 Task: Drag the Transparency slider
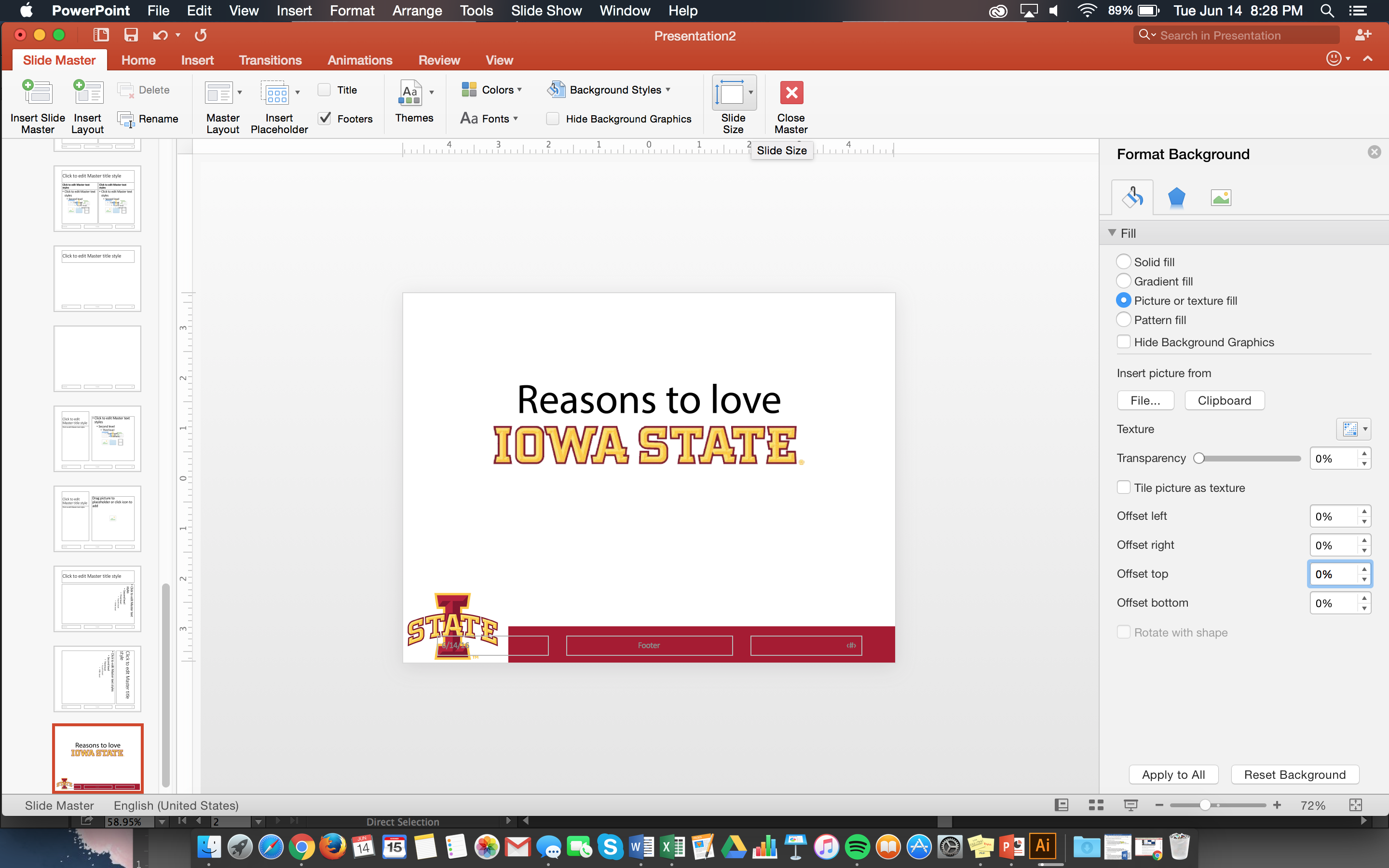[x=1199, y=458]
